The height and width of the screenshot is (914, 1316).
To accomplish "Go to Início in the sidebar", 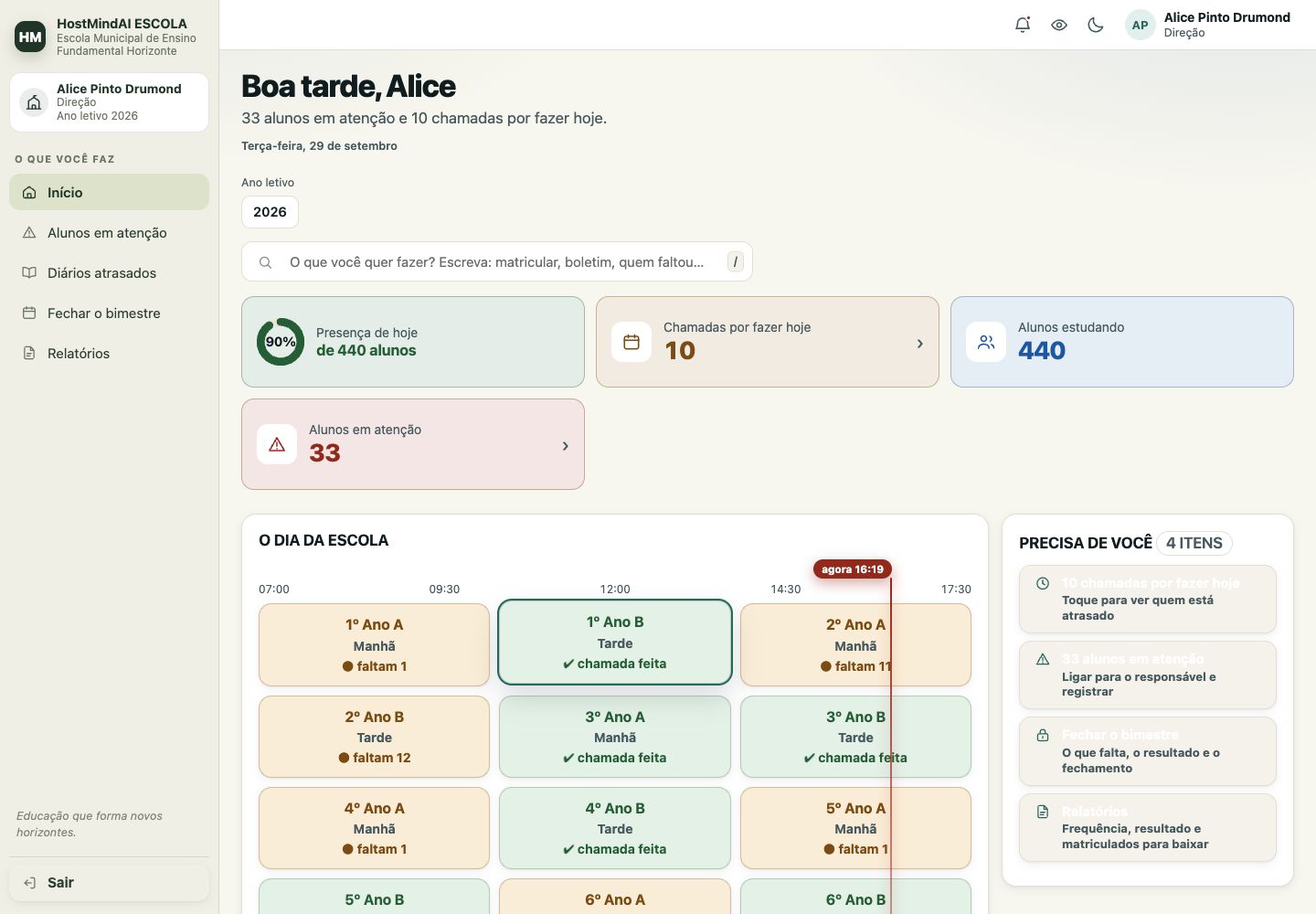I will 109,193.
